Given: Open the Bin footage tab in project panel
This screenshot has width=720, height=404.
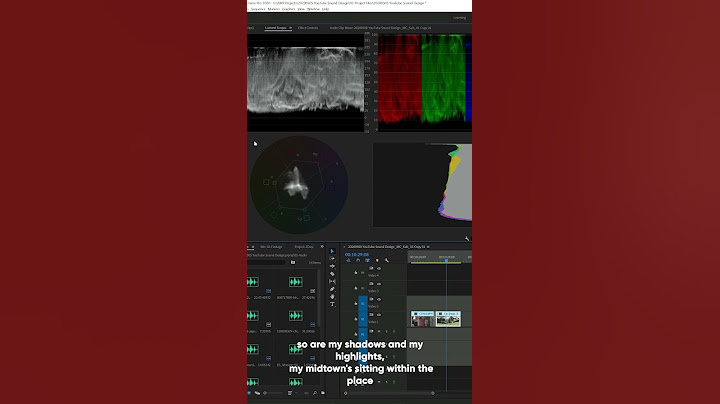Looking at the screenshot, I should tap(271, 247).
